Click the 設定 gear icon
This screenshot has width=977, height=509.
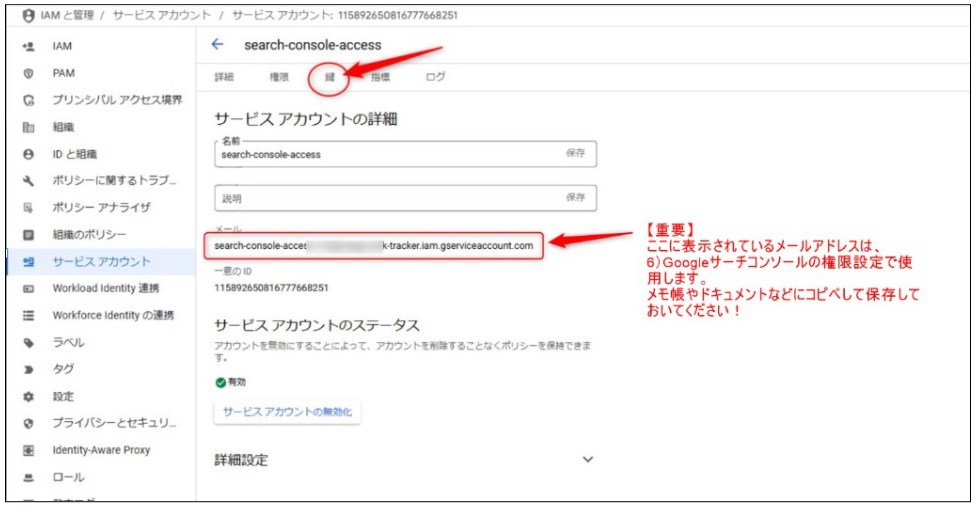pyautogui.click(x=28, y=396)
